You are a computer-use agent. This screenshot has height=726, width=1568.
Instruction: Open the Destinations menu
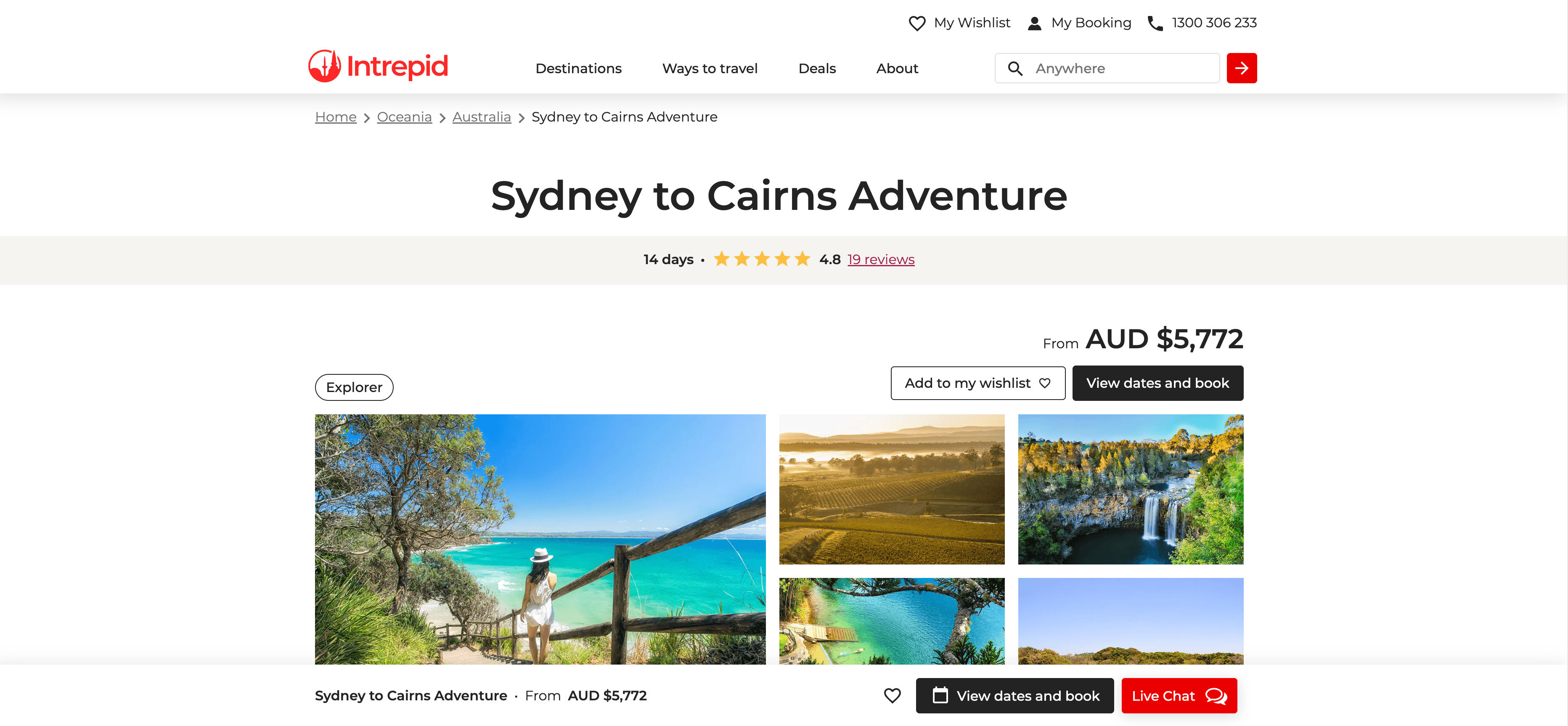pos(578,68)
